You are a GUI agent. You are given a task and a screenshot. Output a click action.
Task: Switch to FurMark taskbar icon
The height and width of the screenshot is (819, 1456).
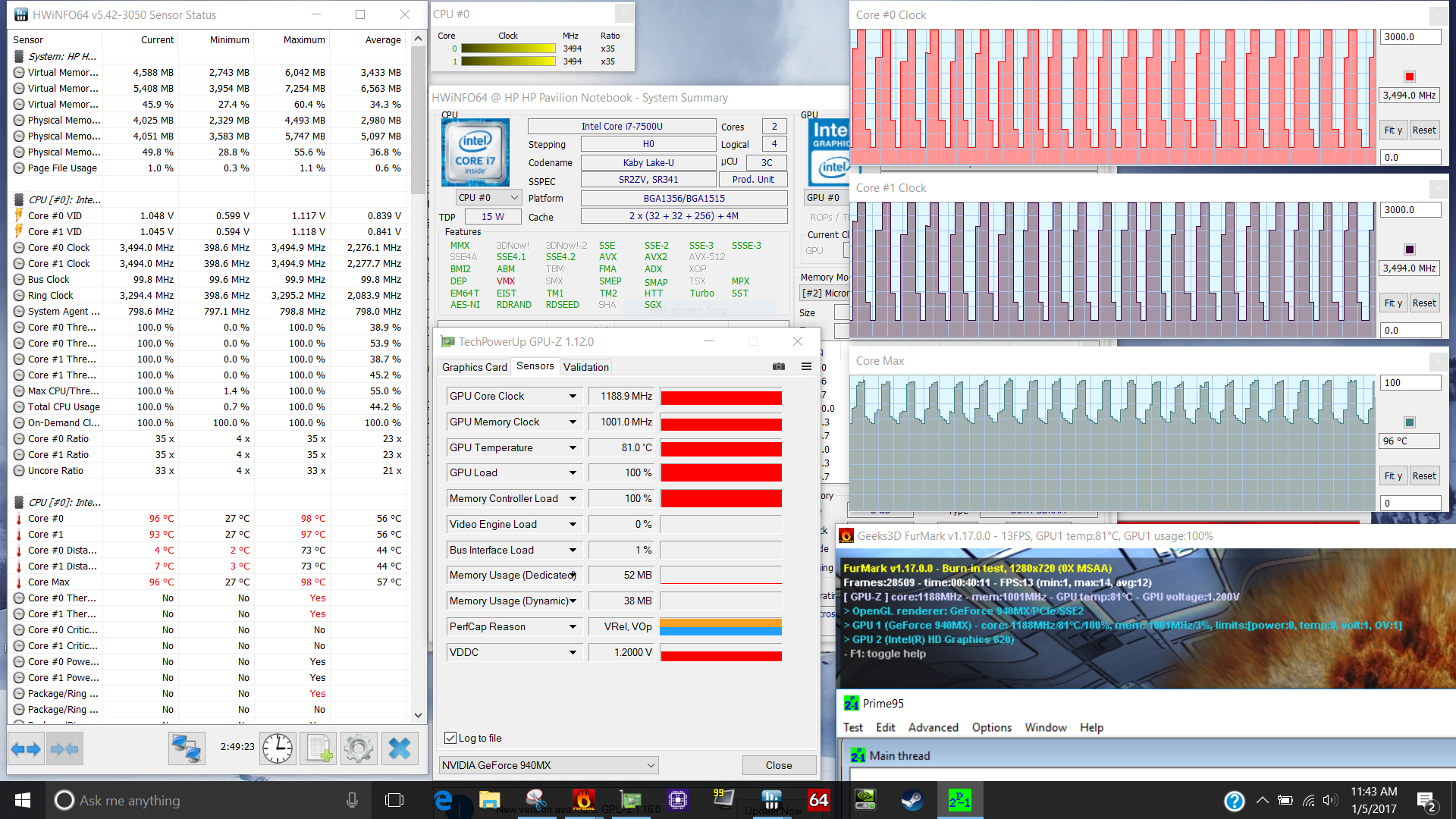click(x=584, y=799)
